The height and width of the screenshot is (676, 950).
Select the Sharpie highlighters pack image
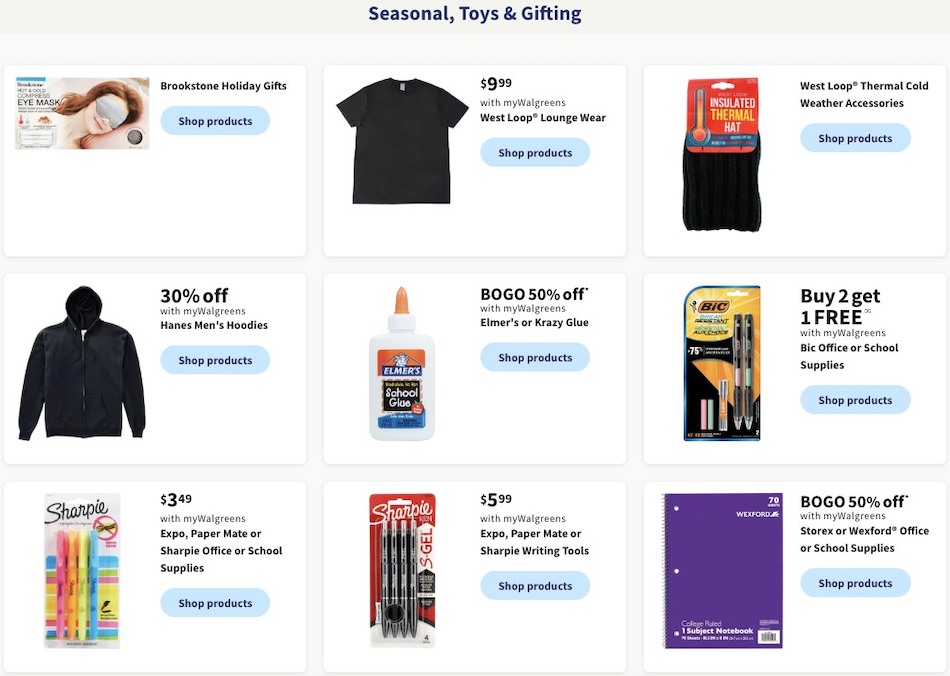(82, 570)
